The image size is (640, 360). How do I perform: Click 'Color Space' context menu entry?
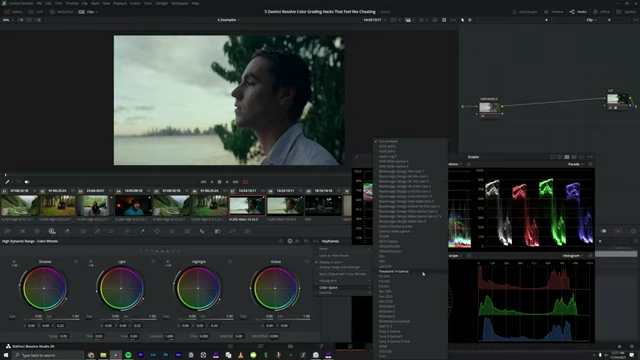click(x=344, y=287)
